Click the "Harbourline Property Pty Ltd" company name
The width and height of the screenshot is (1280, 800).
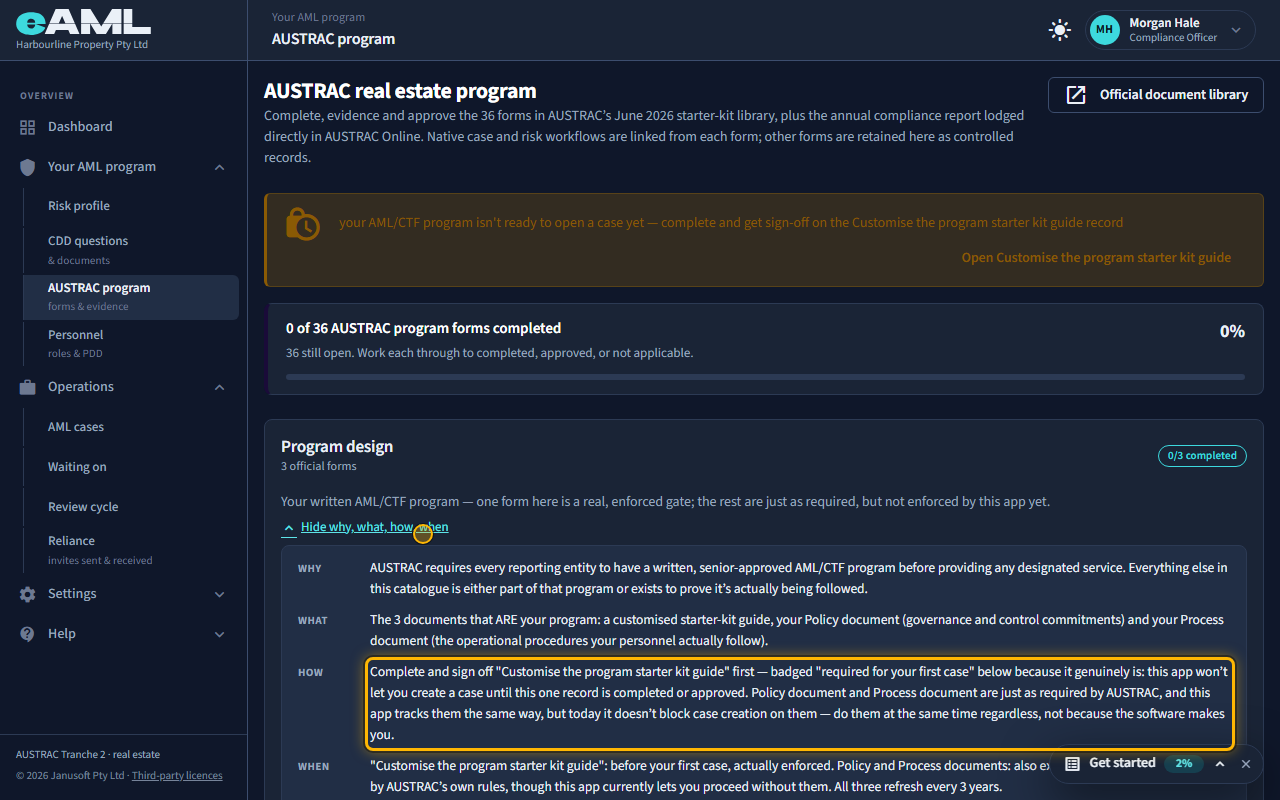point(82,45)
